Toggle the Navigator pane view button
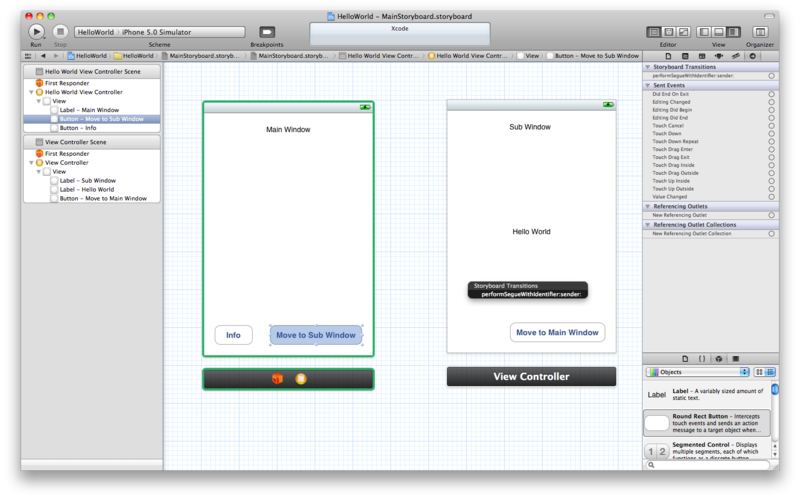 click(x=704, y=32)
